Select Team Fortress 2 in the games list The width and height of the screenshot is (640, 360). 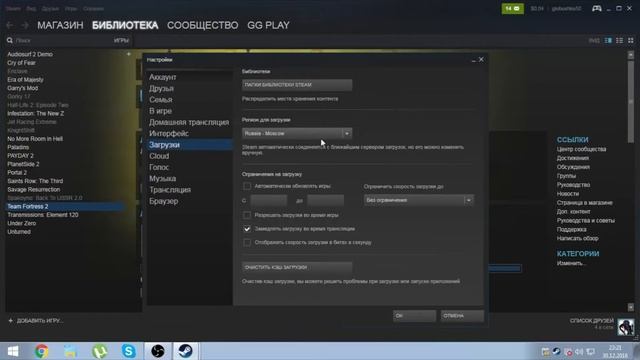click(65, 207)
